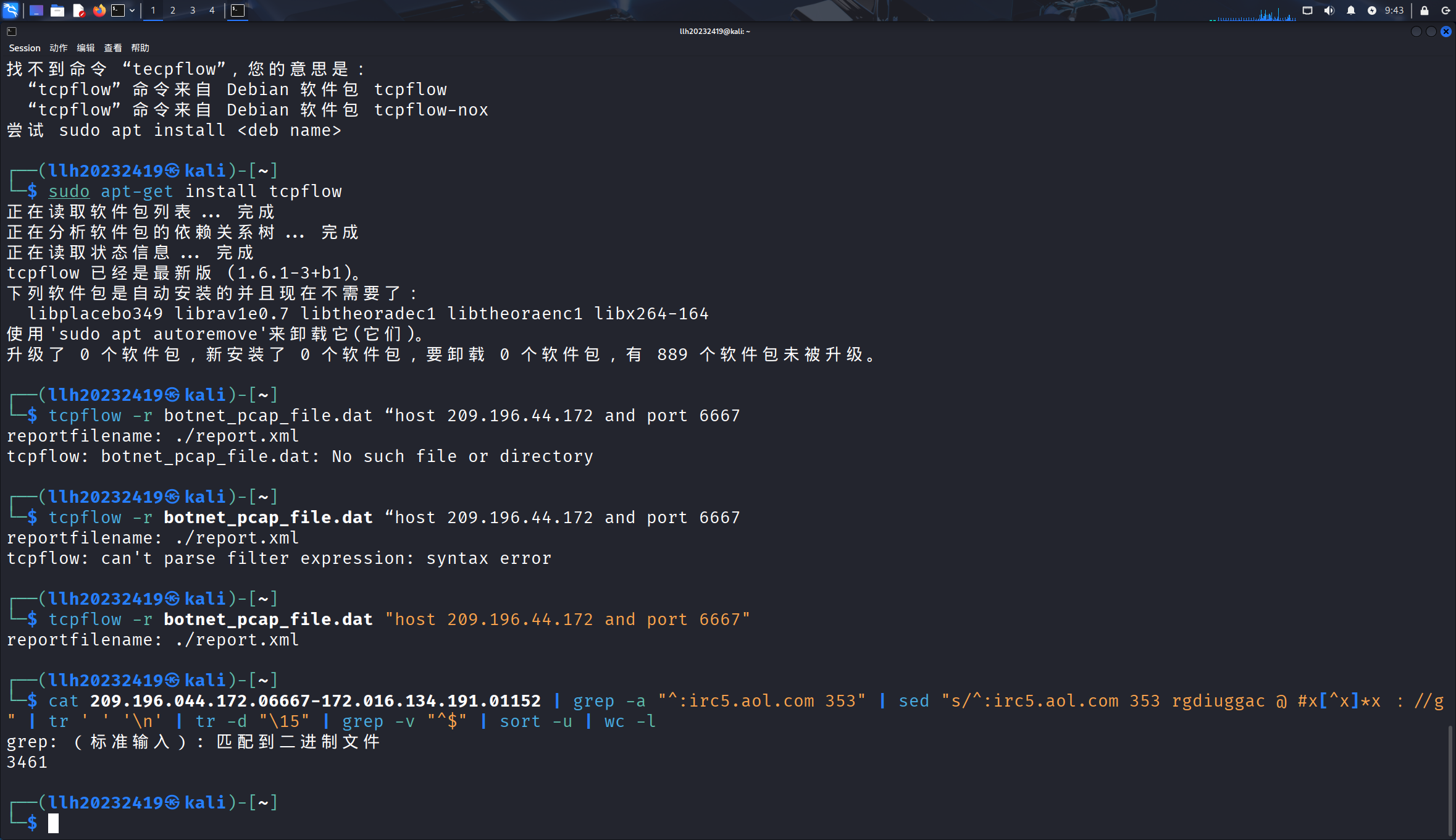This screenshot has height=840, width=1456.
Task: Click the show desktop panel icon
Action: (36, 10)
